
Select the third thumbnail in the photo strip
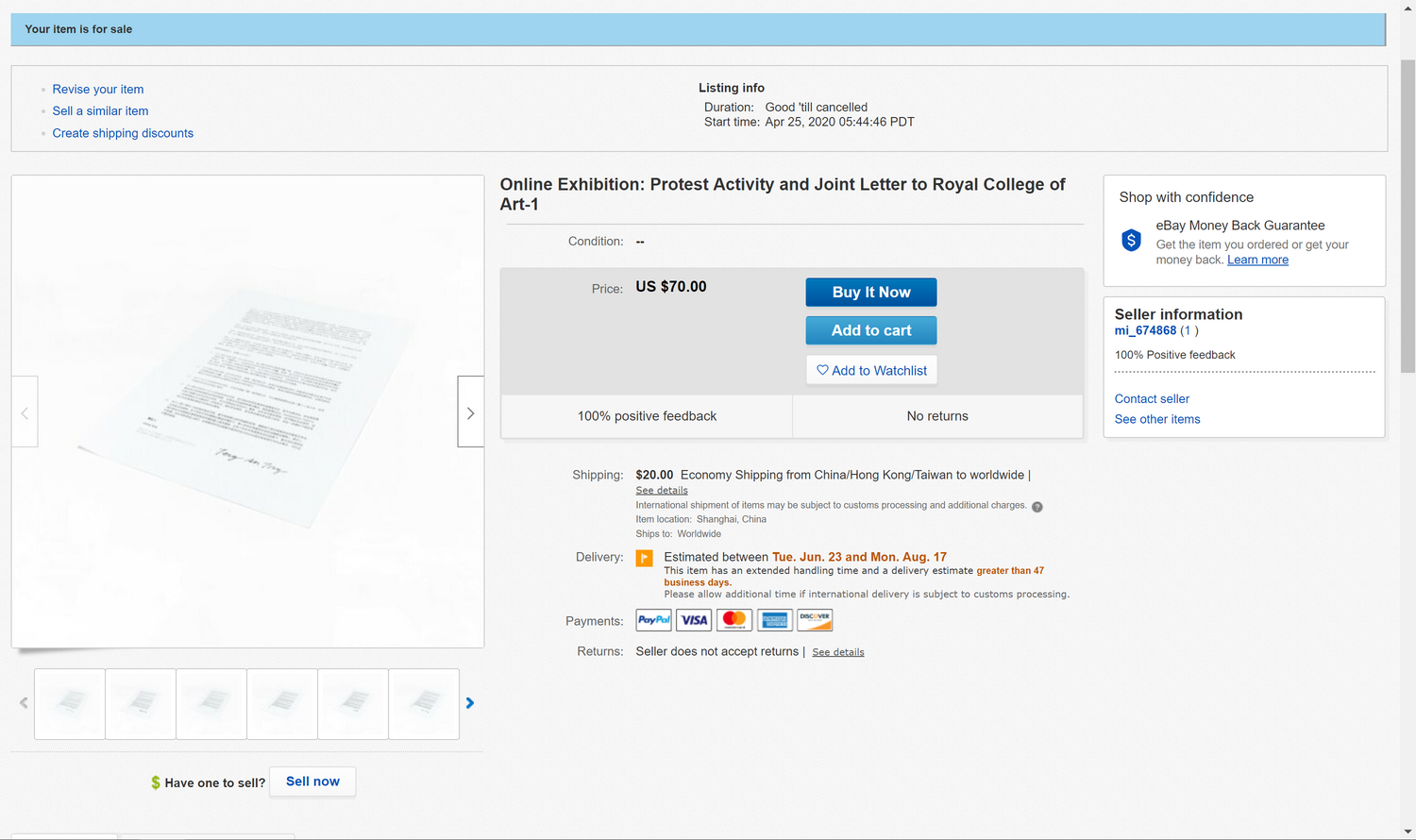pyautogui.click(x=211, y=704)
